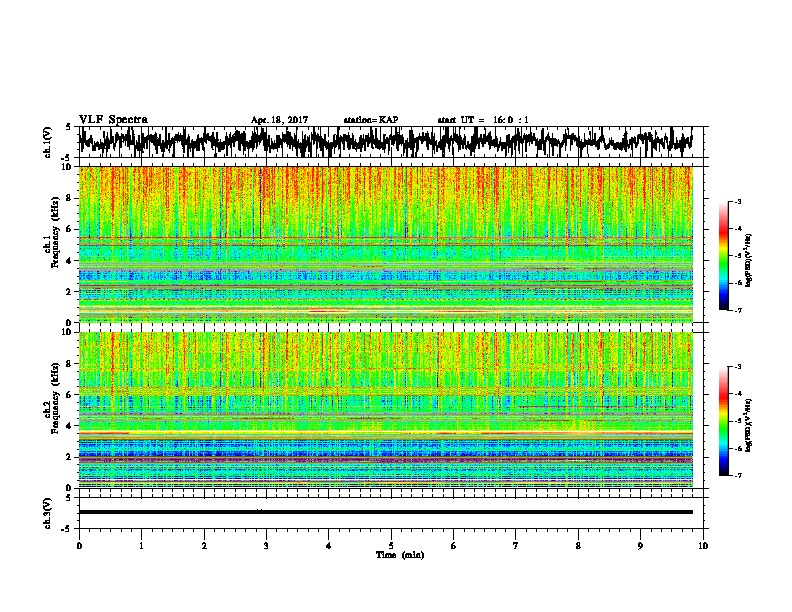Viewport: 792px width, 612px height.
Task: Click the ch.1 spectrogram image
Action: click(x=385, y=244)
